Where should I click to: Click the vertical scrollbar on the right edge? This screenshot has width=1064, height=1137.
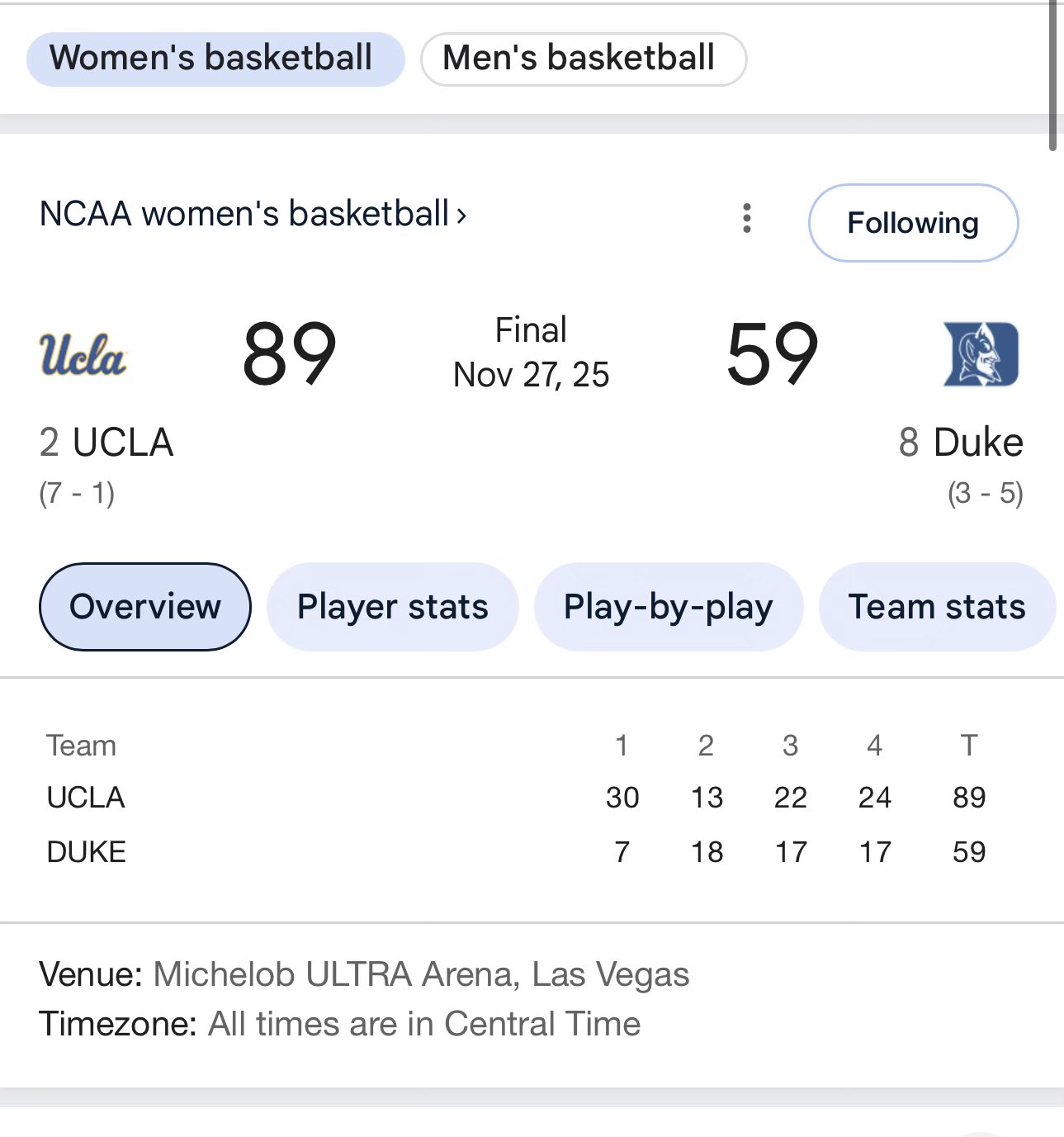pyautogui.click(x=1052, y=74)
